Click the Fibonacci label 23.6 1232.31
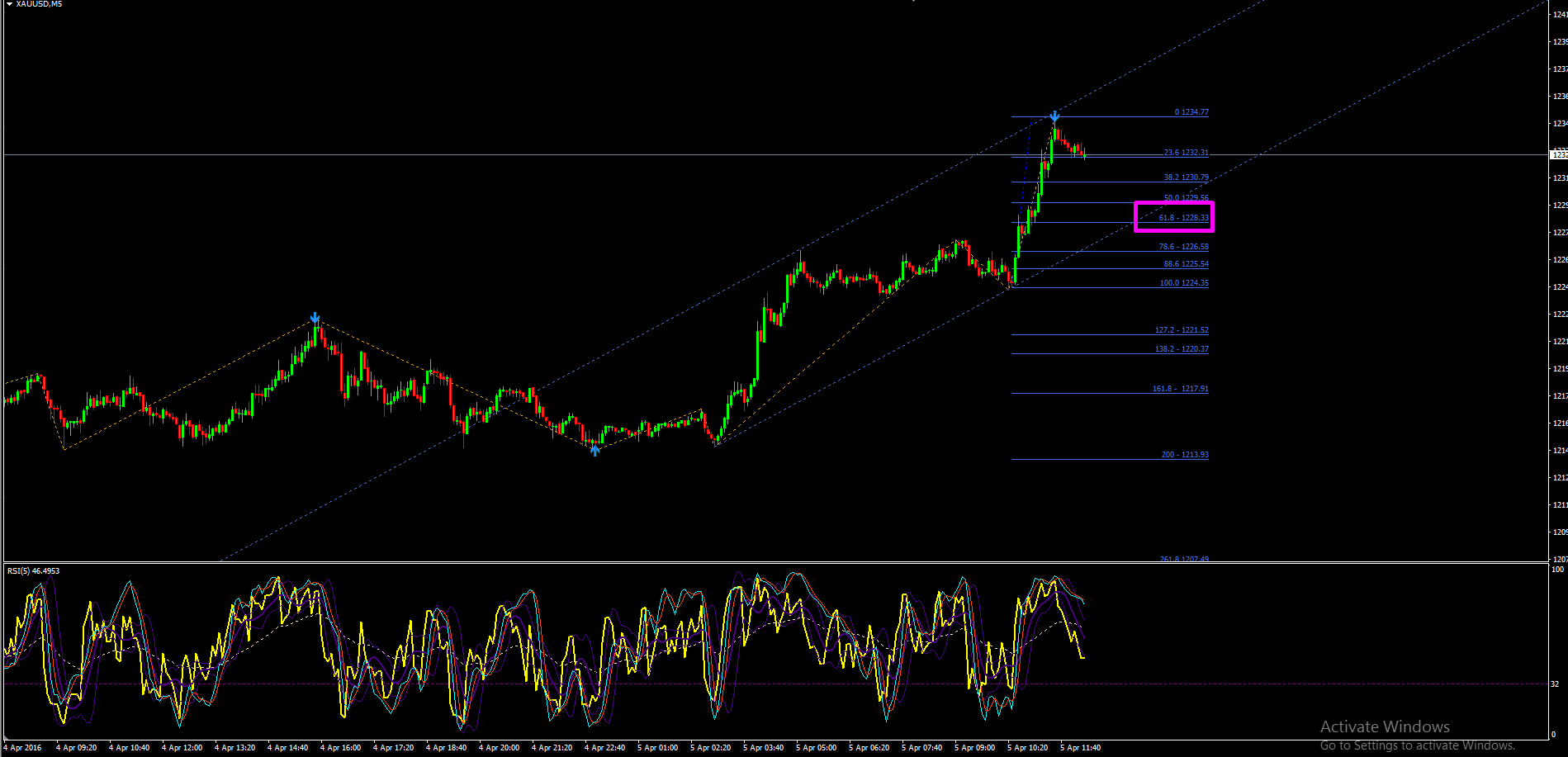1568x757 pixels. (x=1186, y=153)
